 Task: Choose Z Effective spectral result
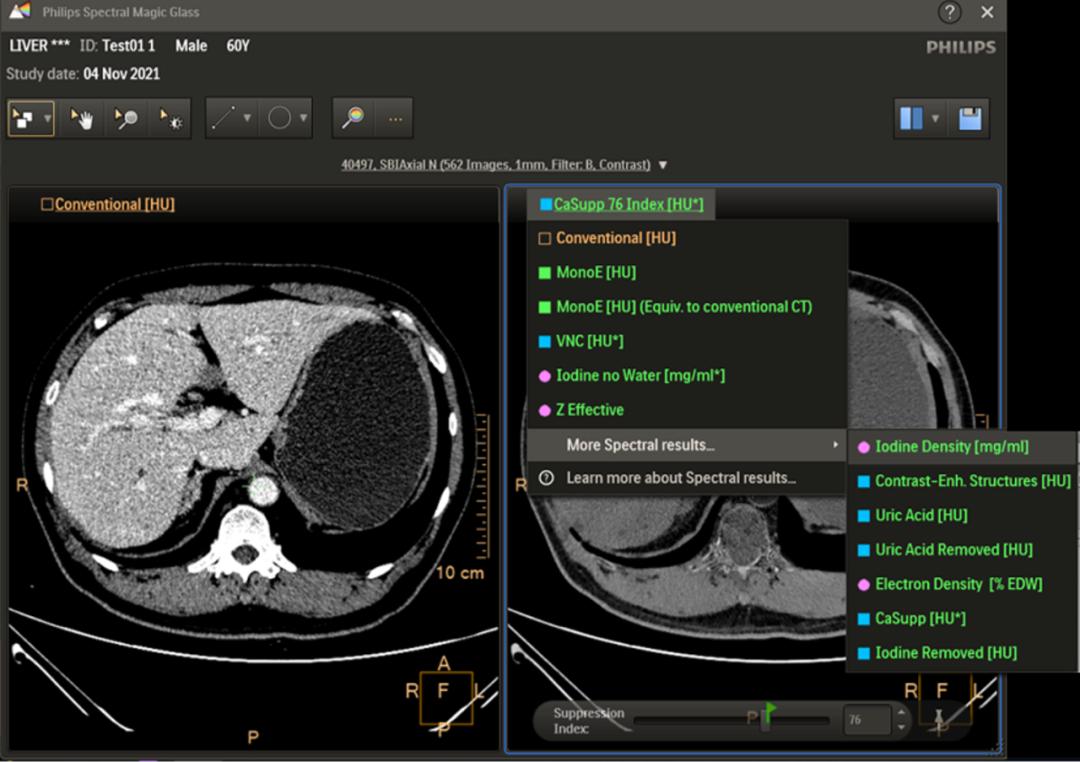[589, 410]
